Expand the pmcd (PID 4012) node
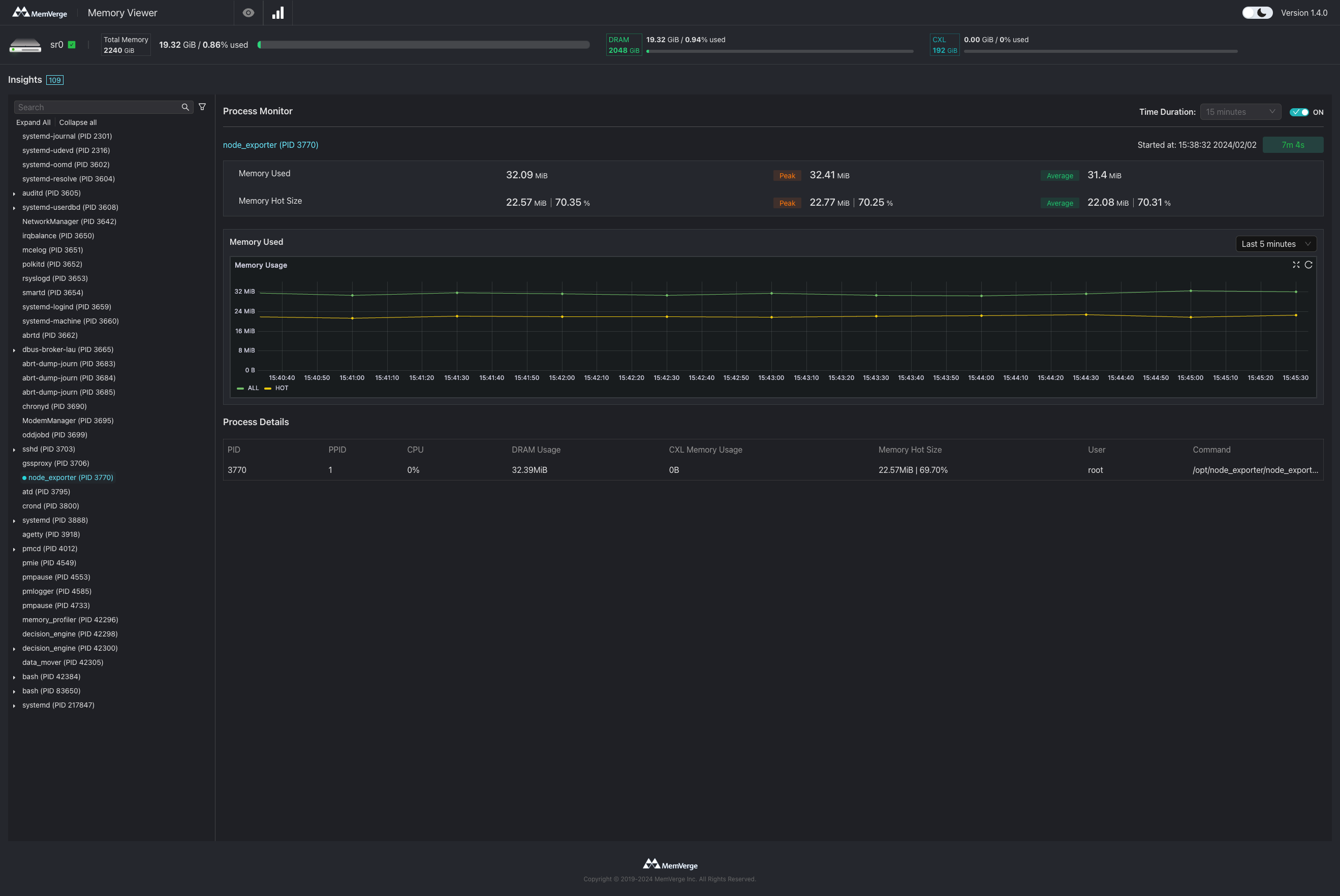This screenshot has height=896, width=1340. click(x=14, y=549)
